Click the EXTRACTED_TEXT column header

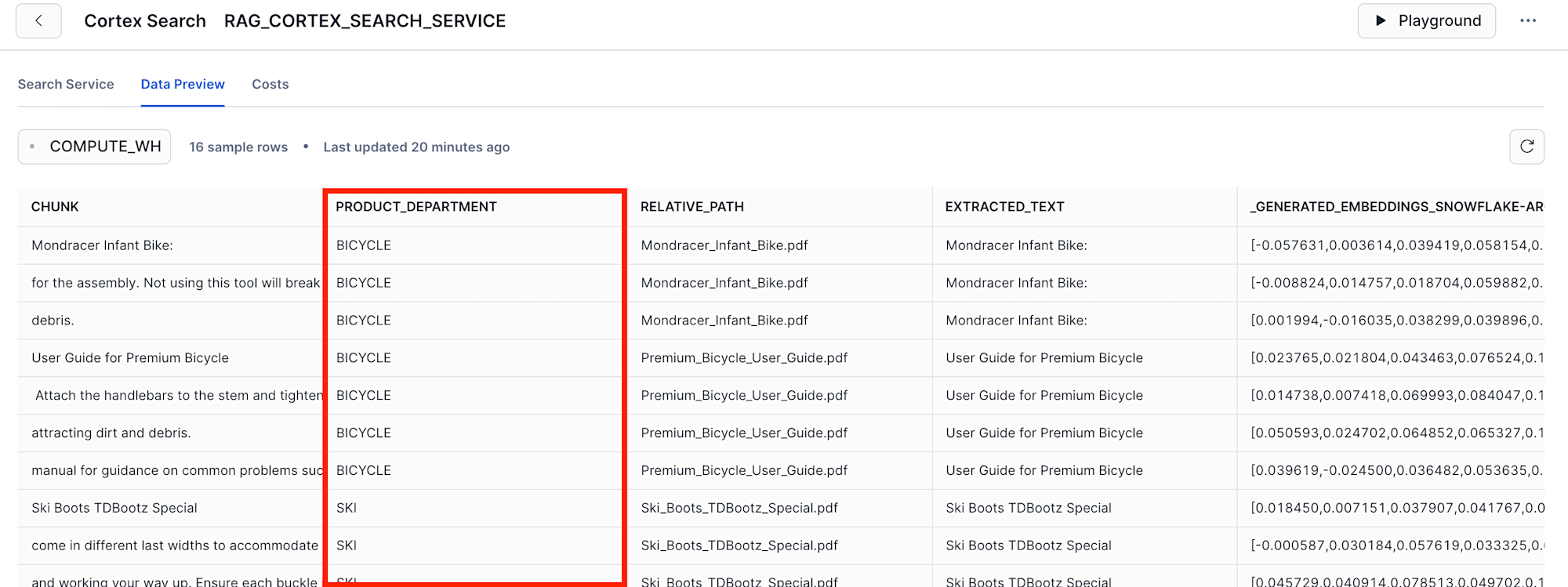1004,207
